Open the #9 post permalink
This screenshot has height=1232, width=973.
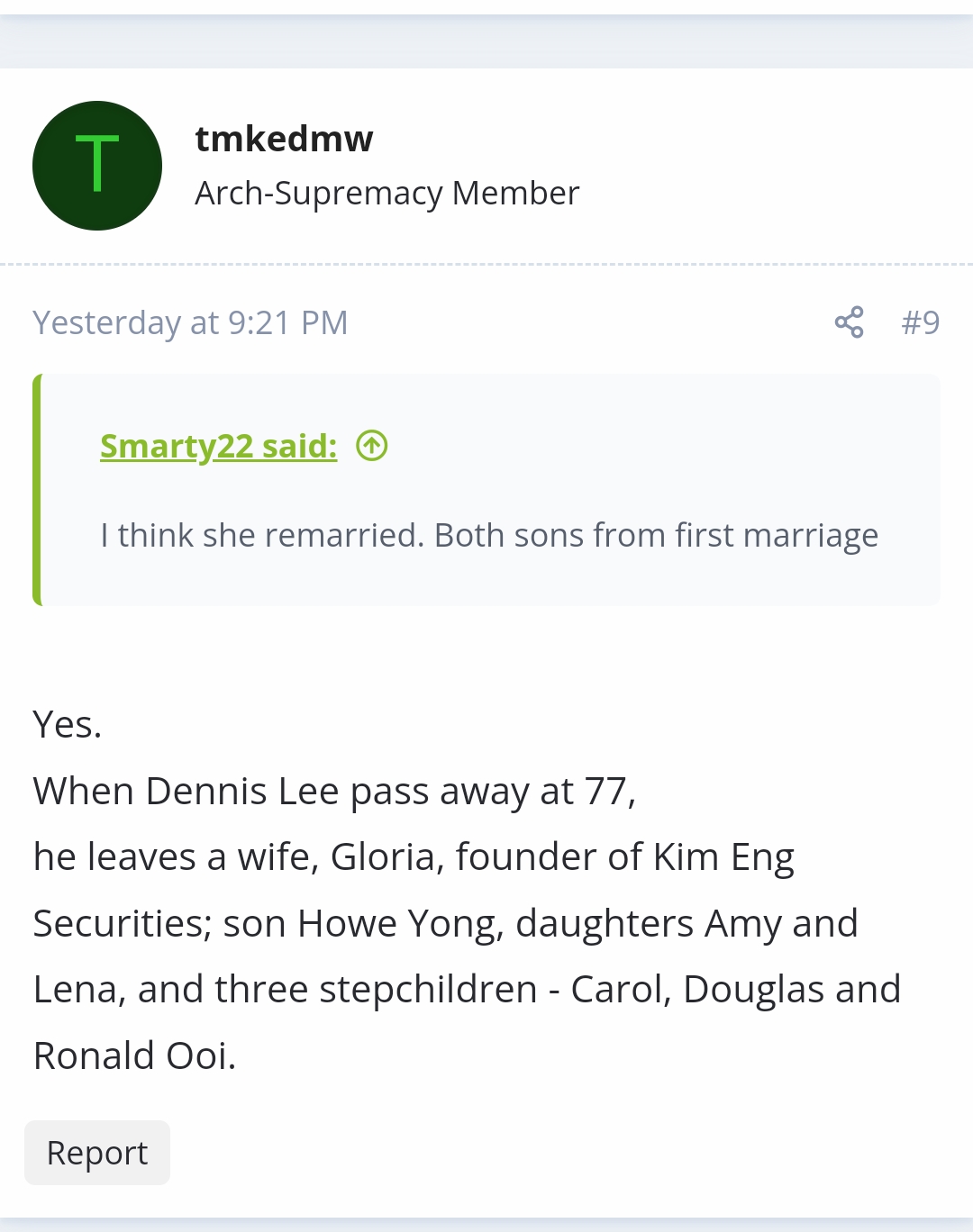tap(920, 322)
